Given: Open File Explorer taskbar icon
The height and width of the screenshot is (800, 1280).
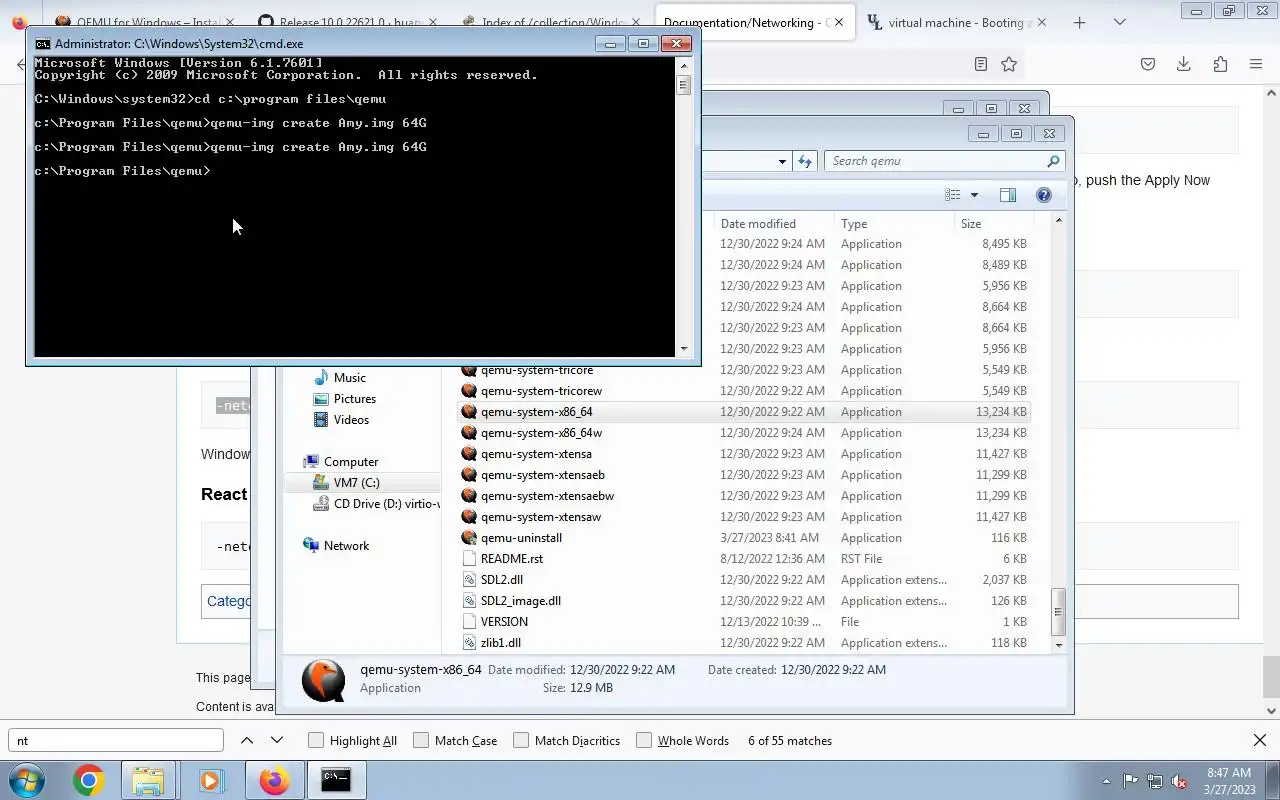Looking at the screenshot, I should (148, 780).
